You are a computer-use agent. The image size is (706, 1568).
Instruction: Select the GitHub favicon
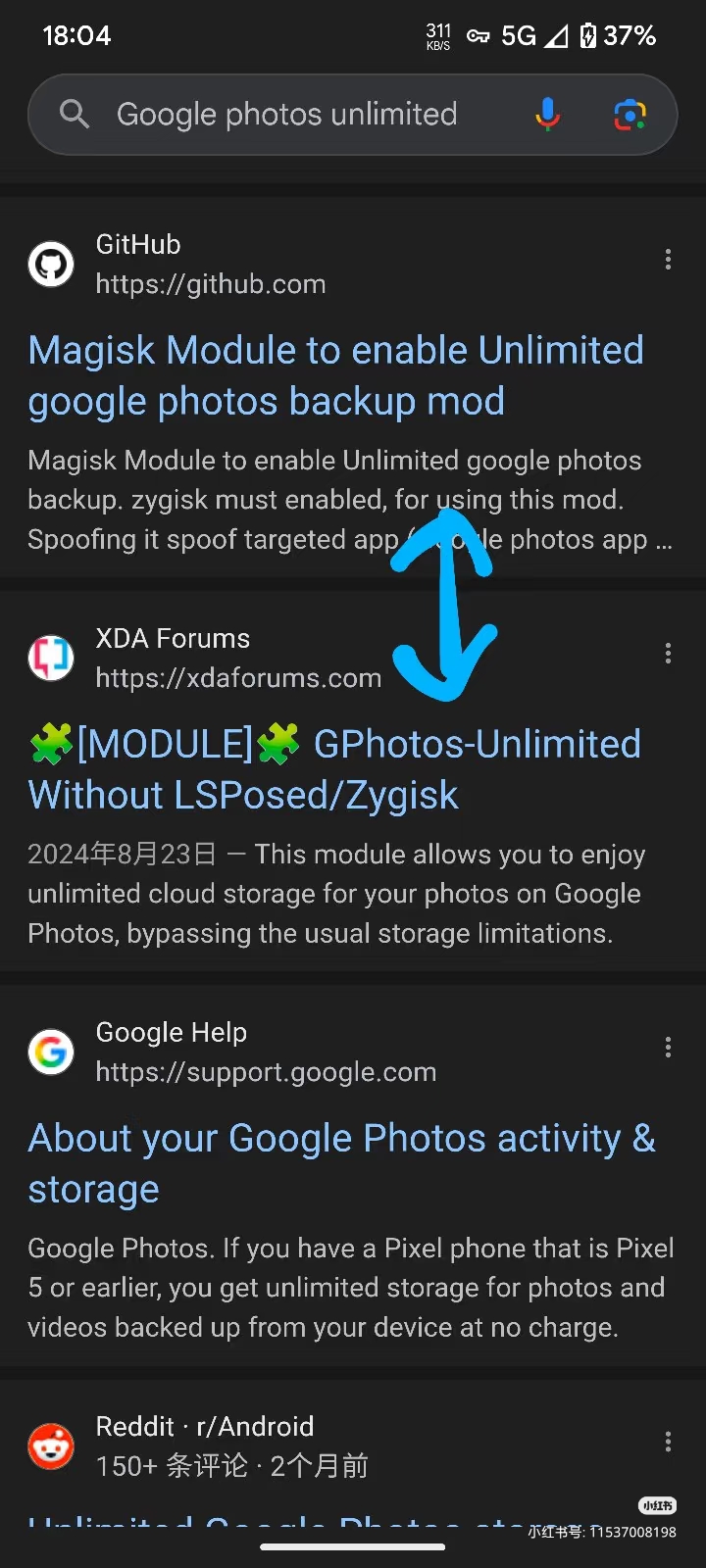click(51, 264)
